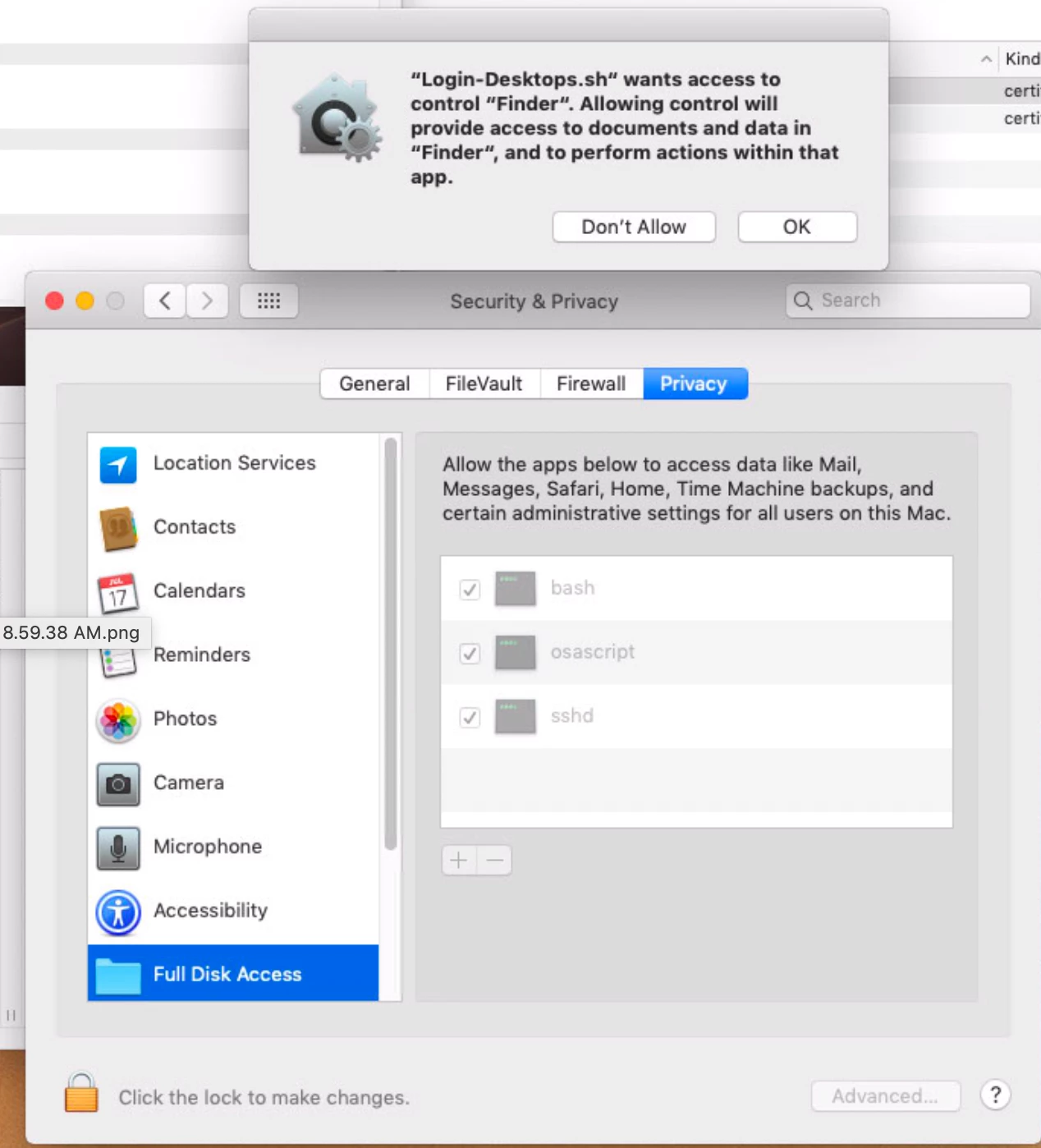
Task: Toggle the bash checkbox
Action: point(470,590)
